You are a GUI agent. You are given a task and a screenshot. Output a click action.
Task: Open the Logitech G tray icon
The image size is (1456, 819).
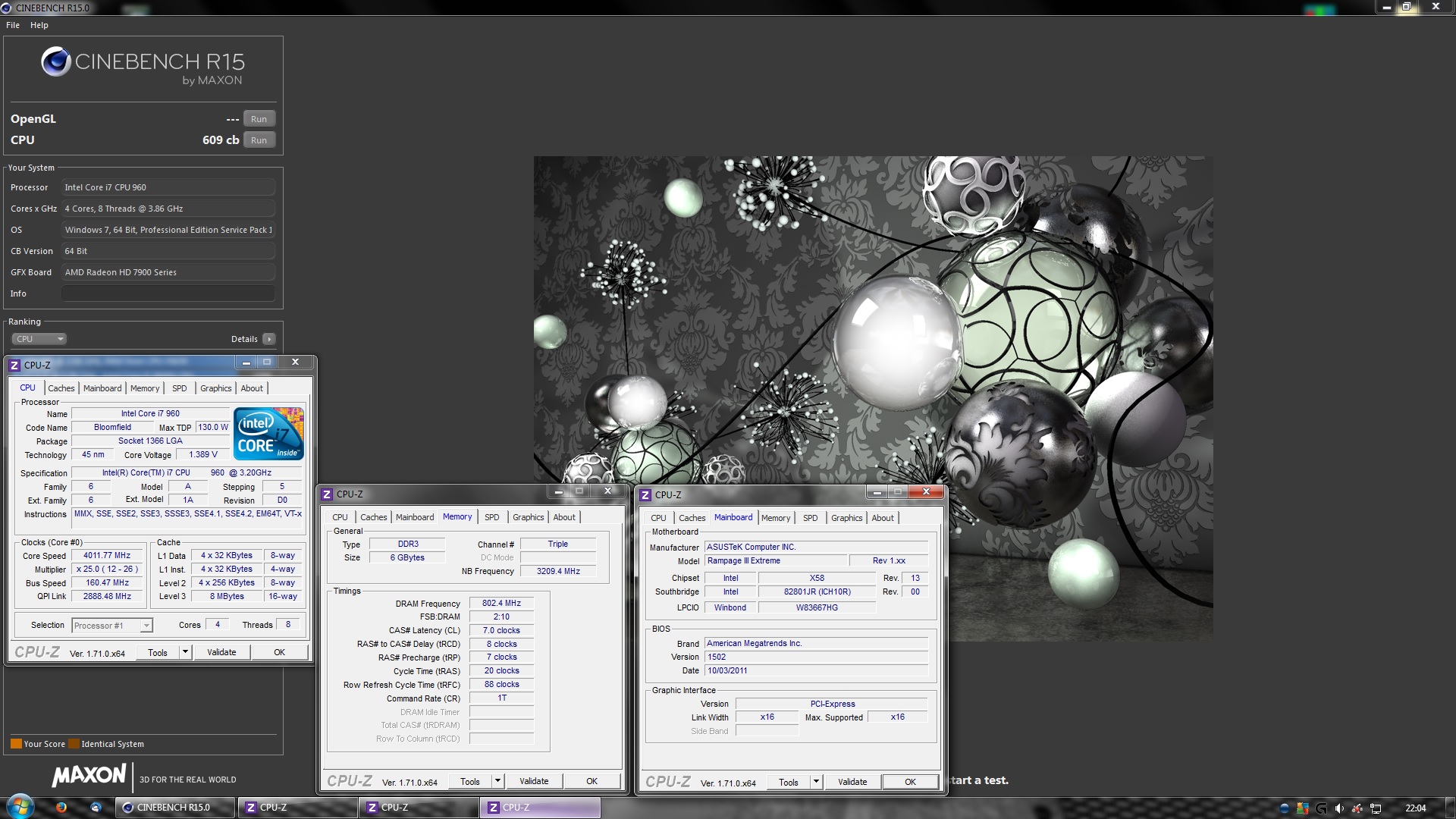1321,808
